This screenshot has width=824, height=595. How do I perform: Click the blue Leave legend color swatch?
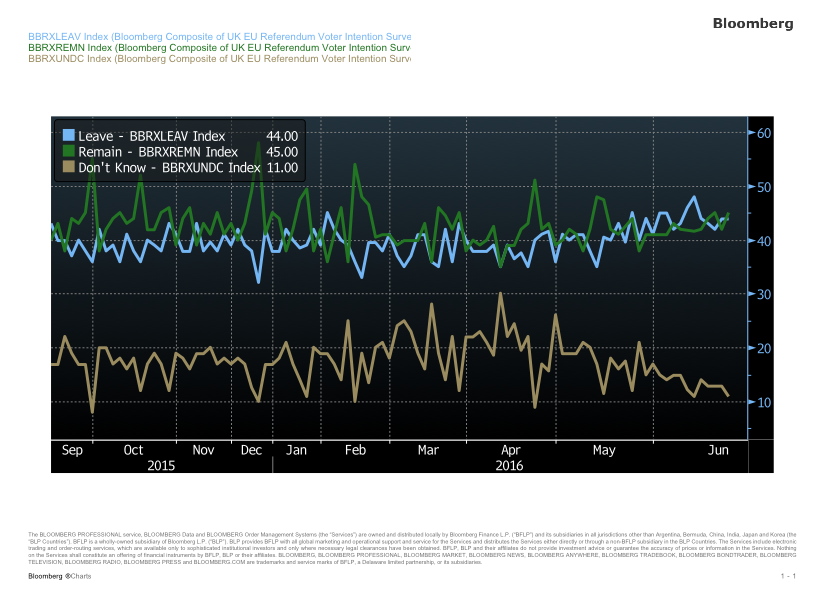tap(68, 135)
